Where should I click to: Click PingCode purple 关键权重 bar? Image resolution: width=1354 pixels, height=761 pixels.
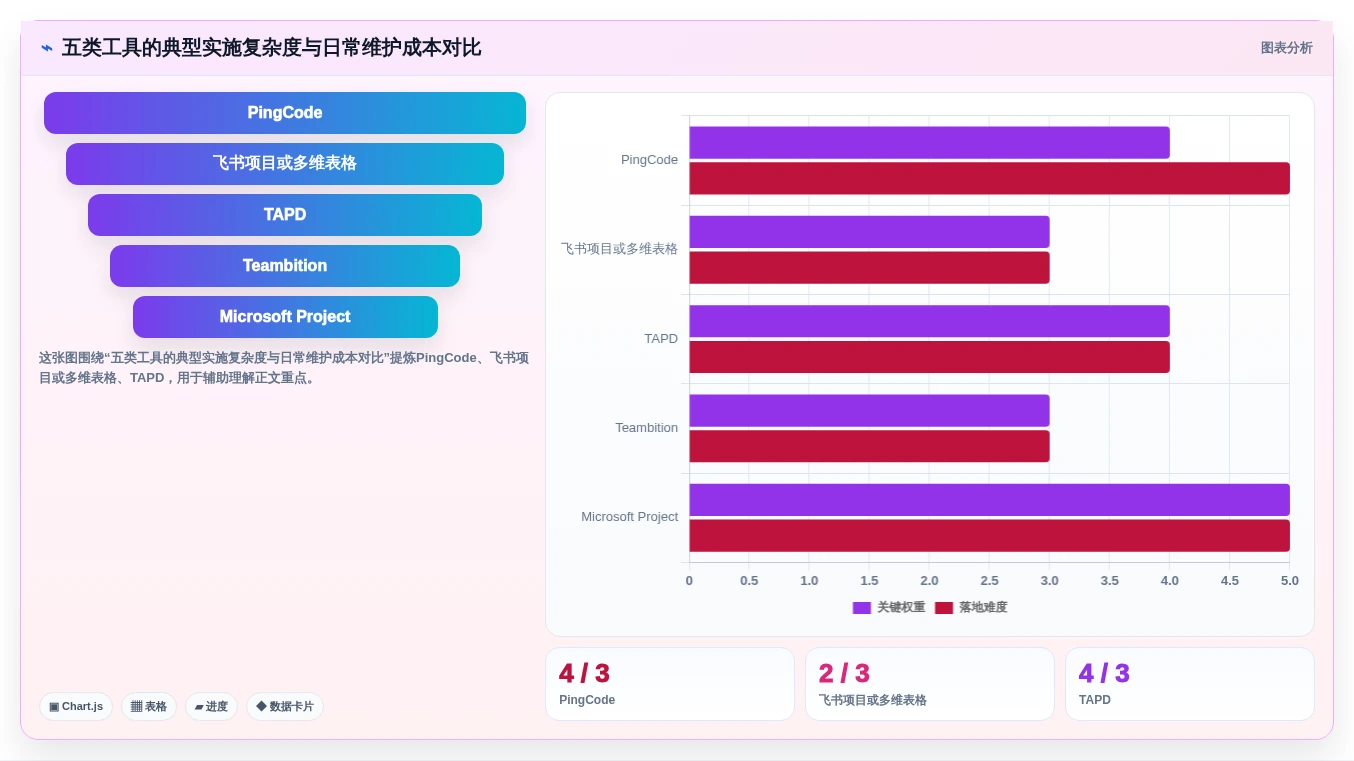[929, 143]
